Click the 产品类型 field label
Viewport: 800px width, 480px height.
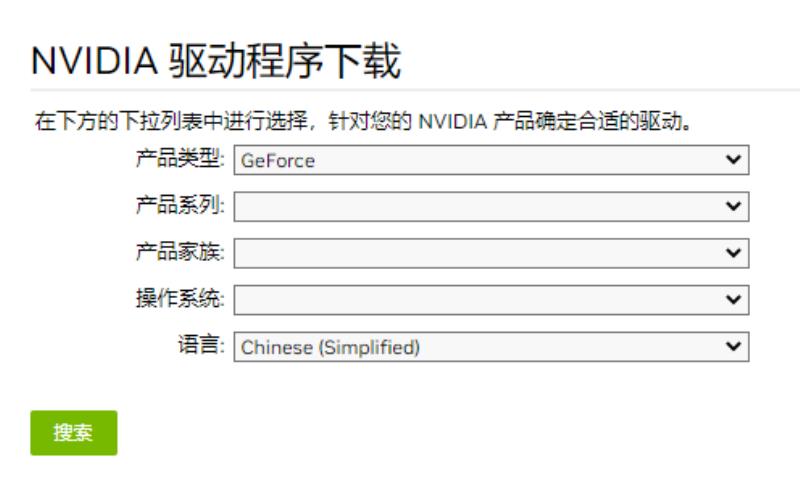[180, 158]
